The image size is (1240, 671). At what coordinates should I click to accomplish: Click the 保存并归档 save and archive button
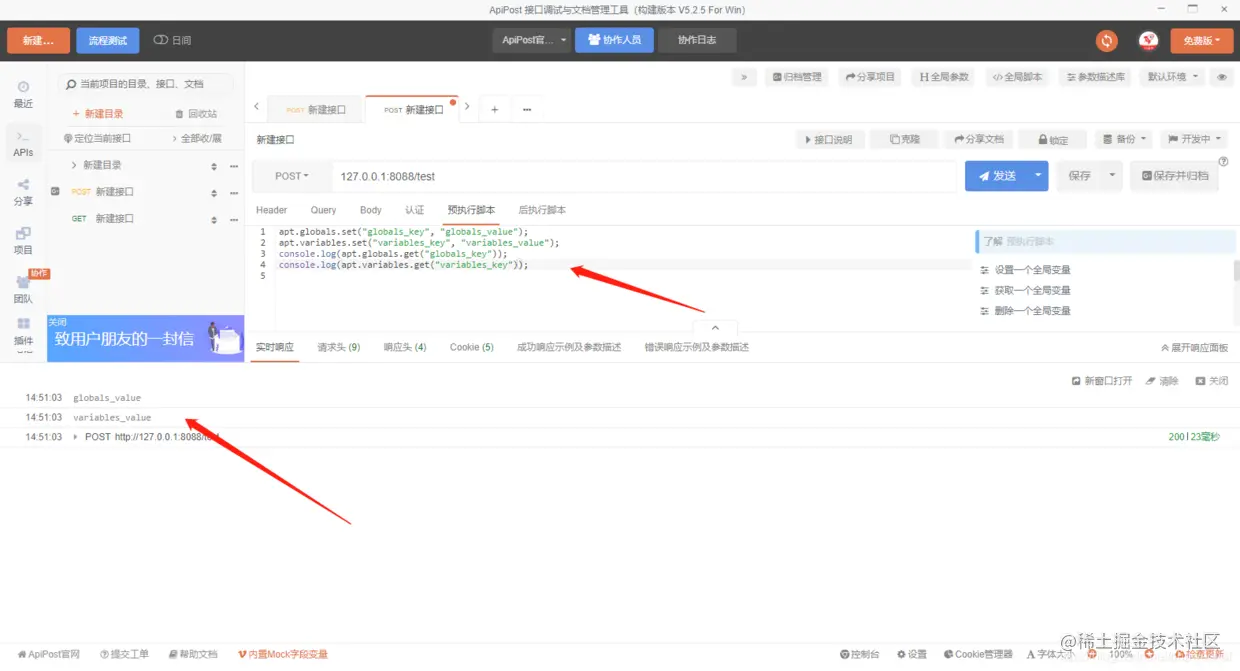tap(1174, 176)
